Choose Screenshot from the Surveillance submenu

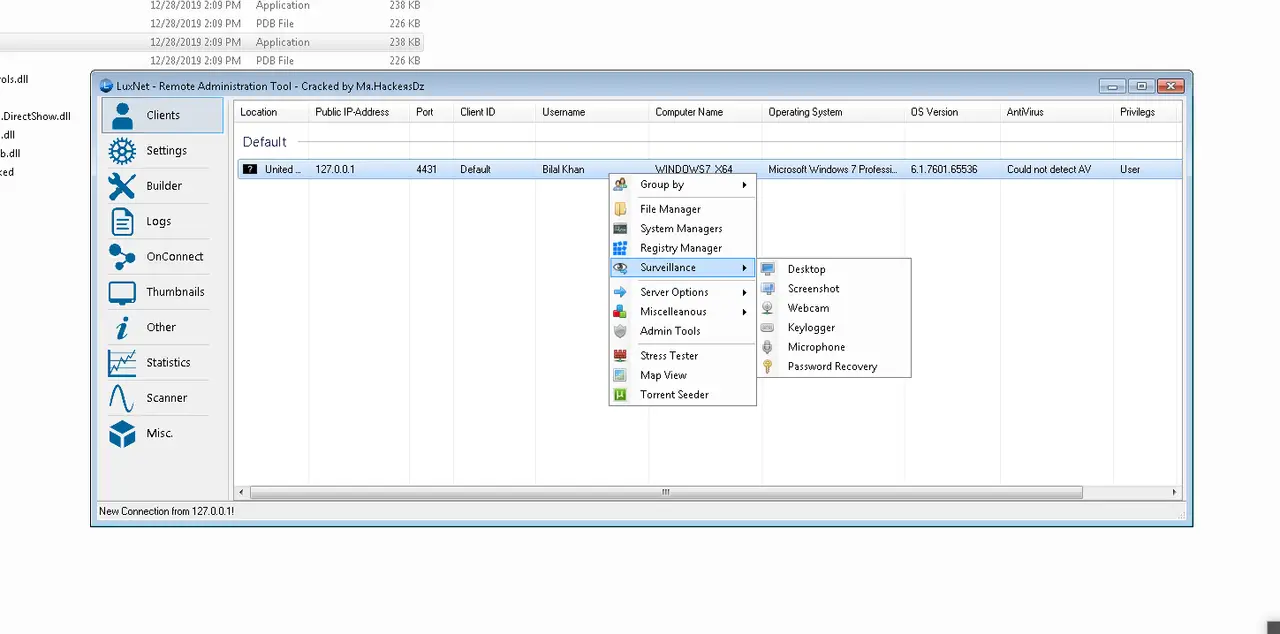pos(813,288)
